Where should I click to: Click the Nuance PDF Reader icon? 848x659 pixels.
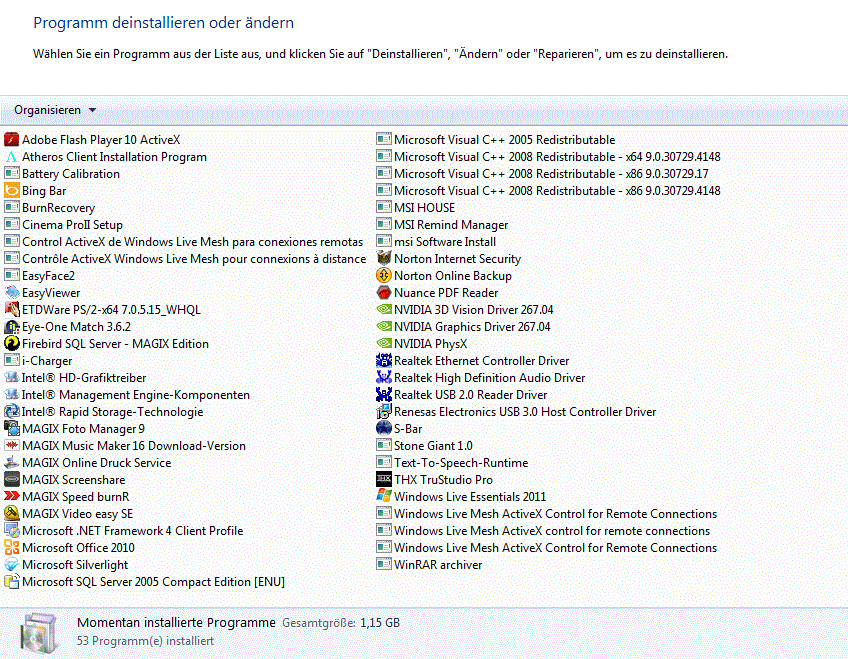383,293
